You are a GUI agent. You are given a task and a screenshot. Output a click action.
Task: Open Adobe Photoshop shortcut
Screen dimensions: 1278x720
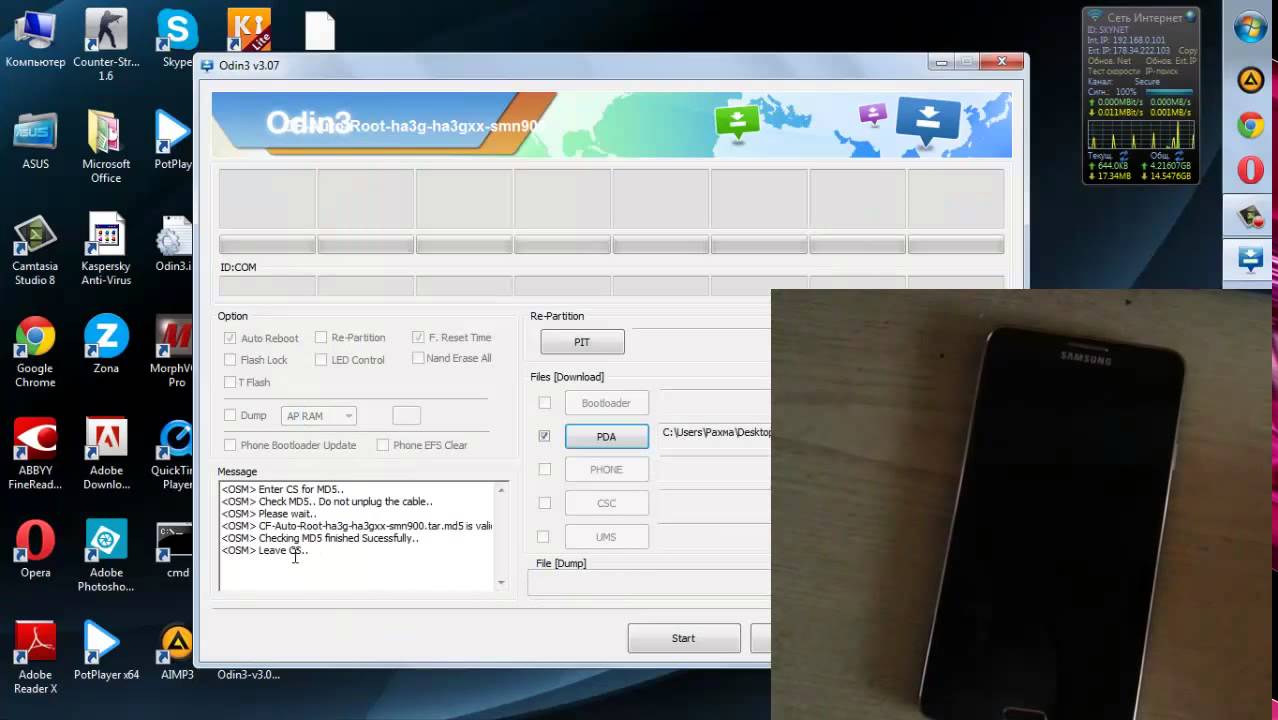tap(106, 556)
